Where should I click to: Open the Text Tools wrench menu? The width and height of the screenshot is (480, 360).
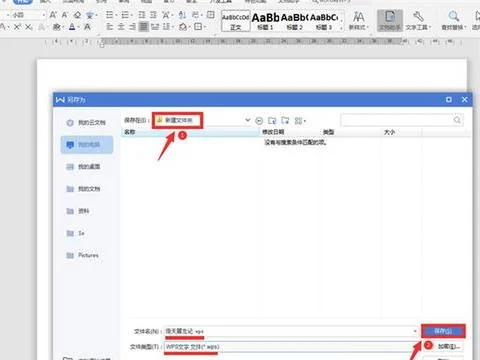(x=418, y=21)
